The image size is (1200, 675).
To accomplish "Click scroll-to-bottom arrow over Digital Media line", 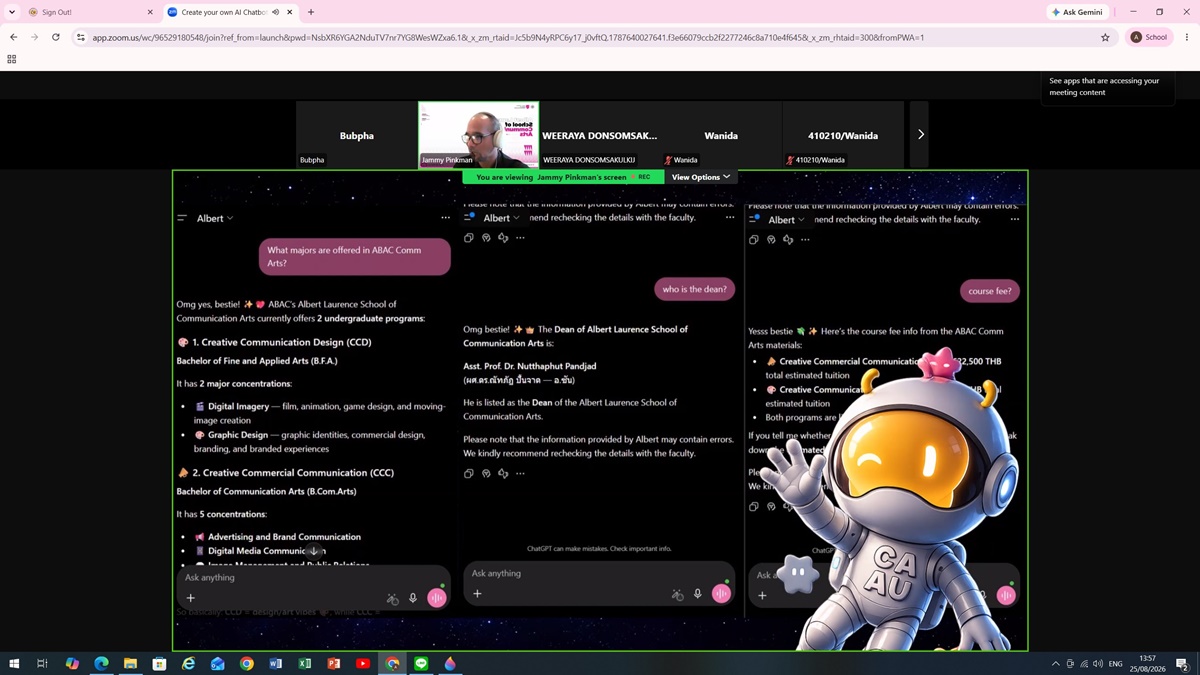I will click(x=314, y=551).
